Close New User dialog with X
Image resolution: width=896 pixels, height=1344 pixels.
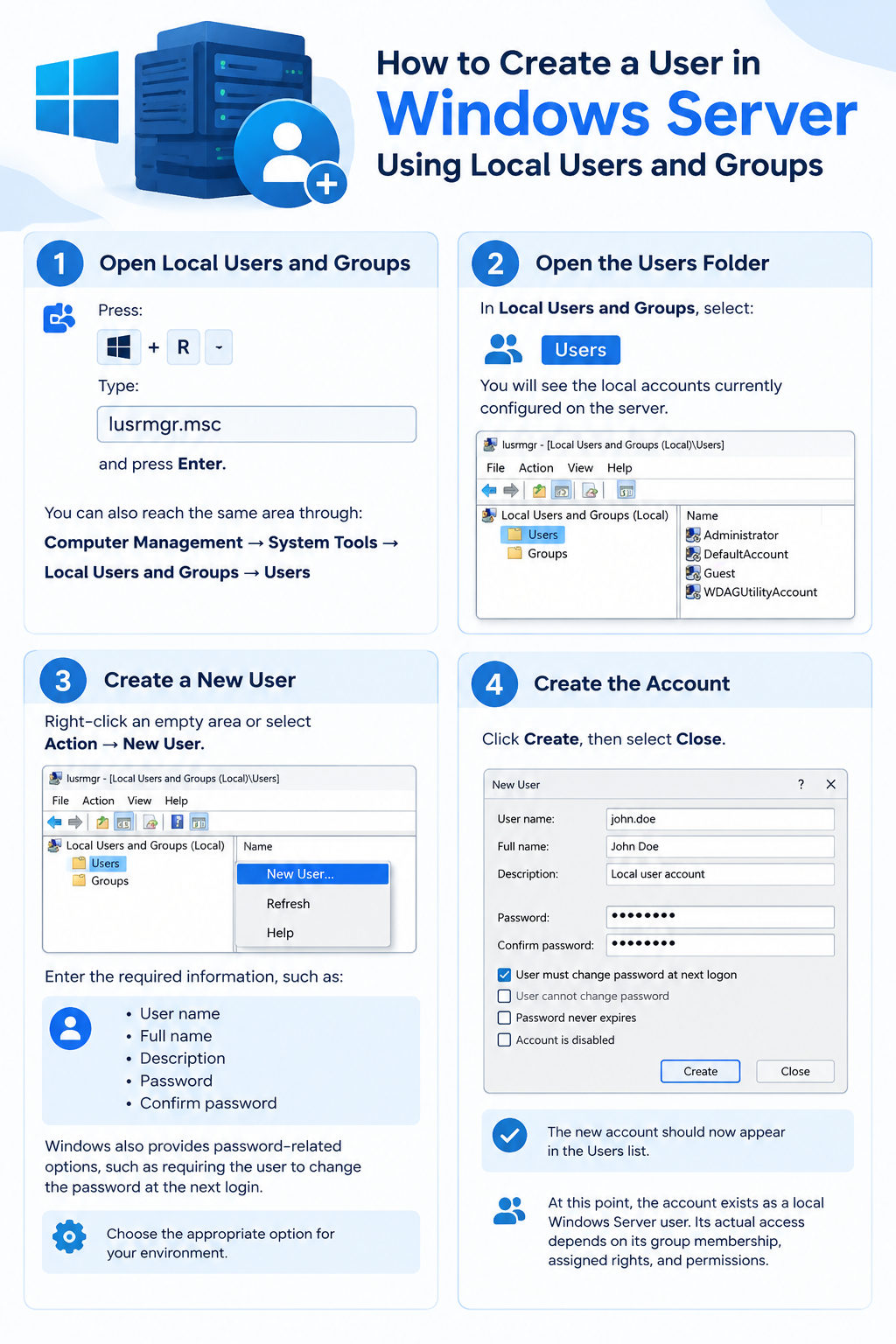831,784
